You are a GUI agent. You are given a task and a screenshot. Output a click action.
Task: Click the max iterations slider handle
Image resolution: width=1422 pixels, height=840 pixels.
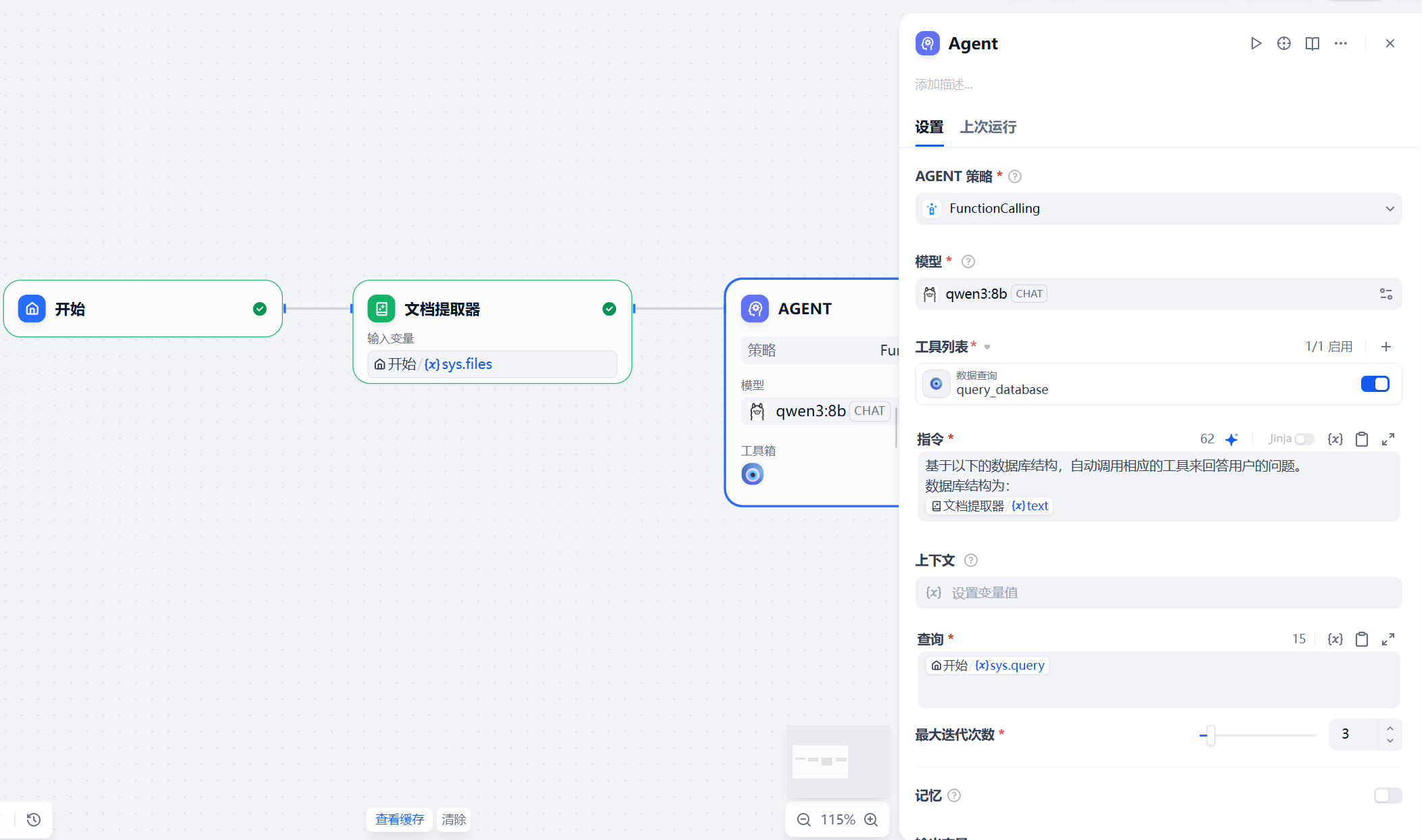pos(1210,735)
